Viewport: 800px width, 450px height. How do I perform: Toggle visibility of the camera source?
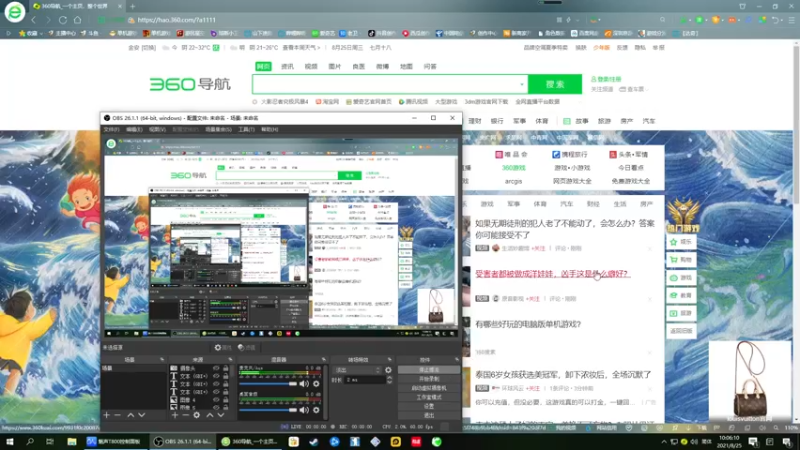pos(216,368)
